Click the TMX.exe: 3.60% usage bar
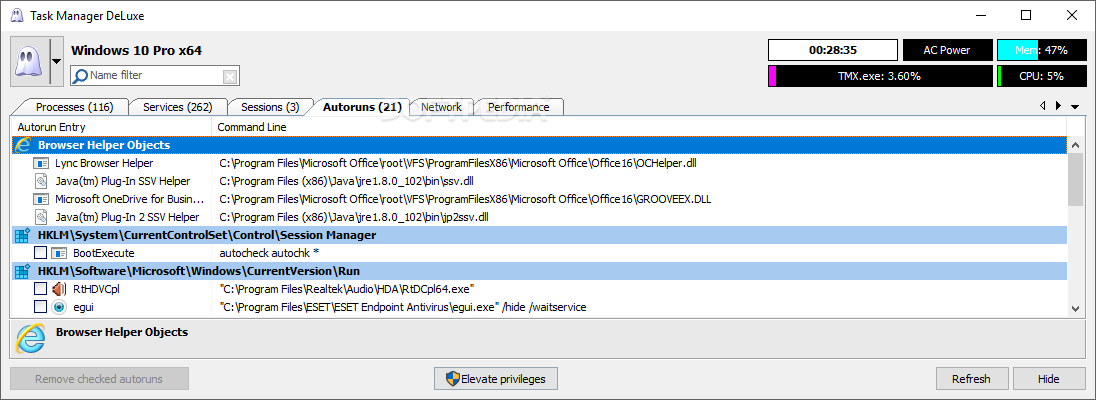 point(879,76)
